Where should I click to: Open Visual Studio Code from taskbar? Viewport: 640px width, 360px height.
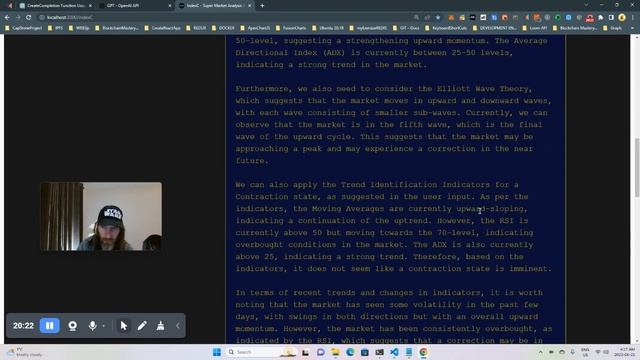[x=394, y=352]
